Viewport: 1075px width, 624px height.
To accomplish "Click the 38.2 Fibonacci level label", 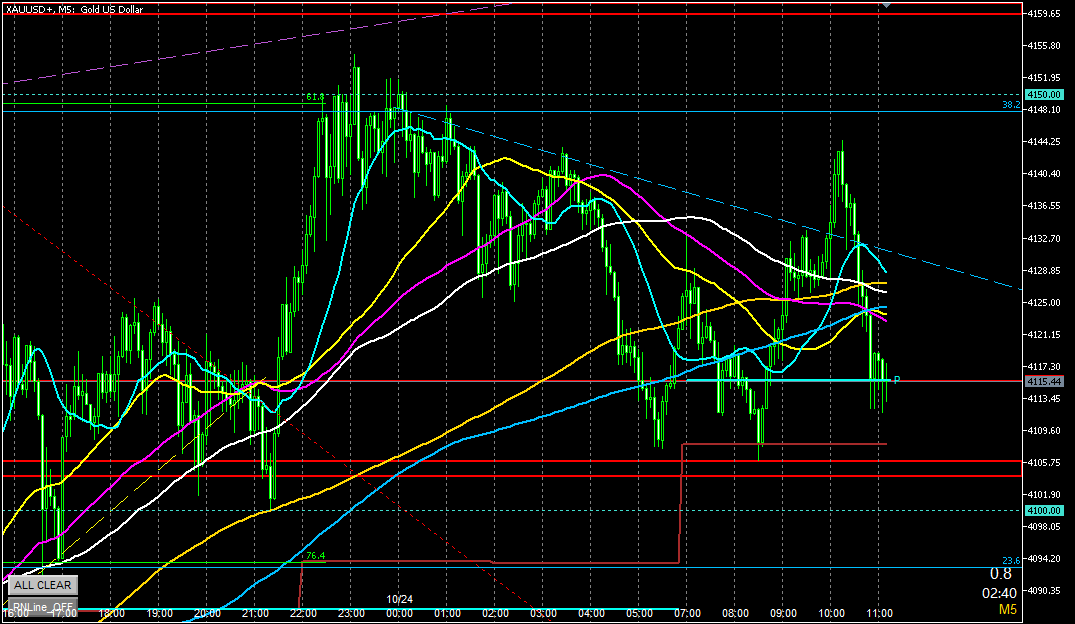I will [1010, 104].
